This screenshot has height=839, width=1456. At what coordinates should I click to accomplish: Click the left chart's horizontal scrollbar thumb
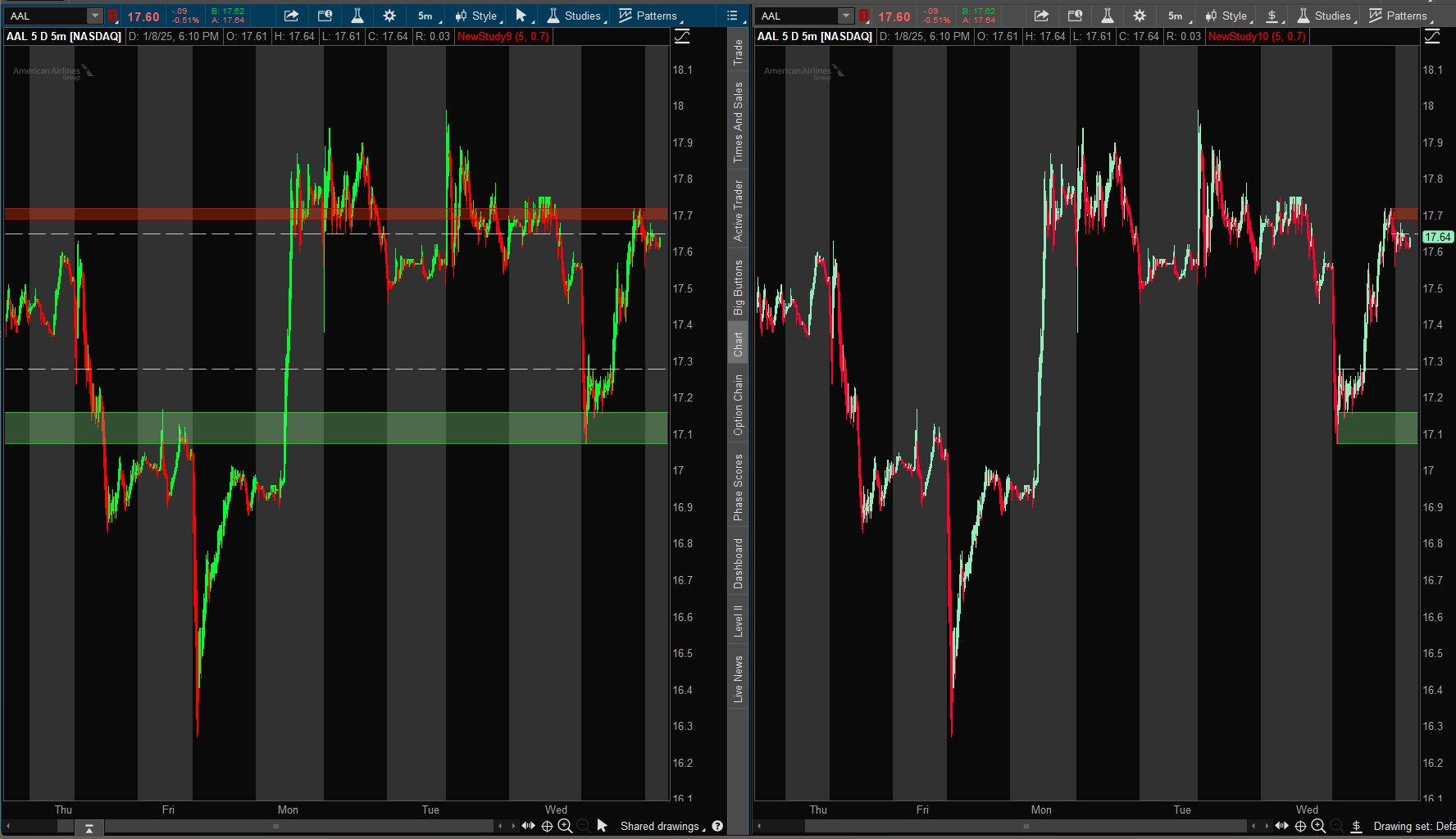click(x=275, y=826)
